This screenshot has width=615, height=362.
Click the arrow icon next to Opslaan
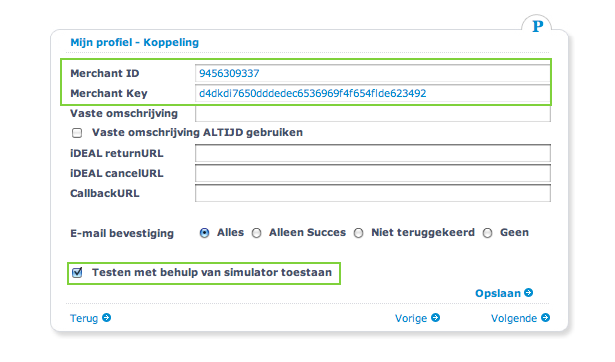click(x=529, y=293)
